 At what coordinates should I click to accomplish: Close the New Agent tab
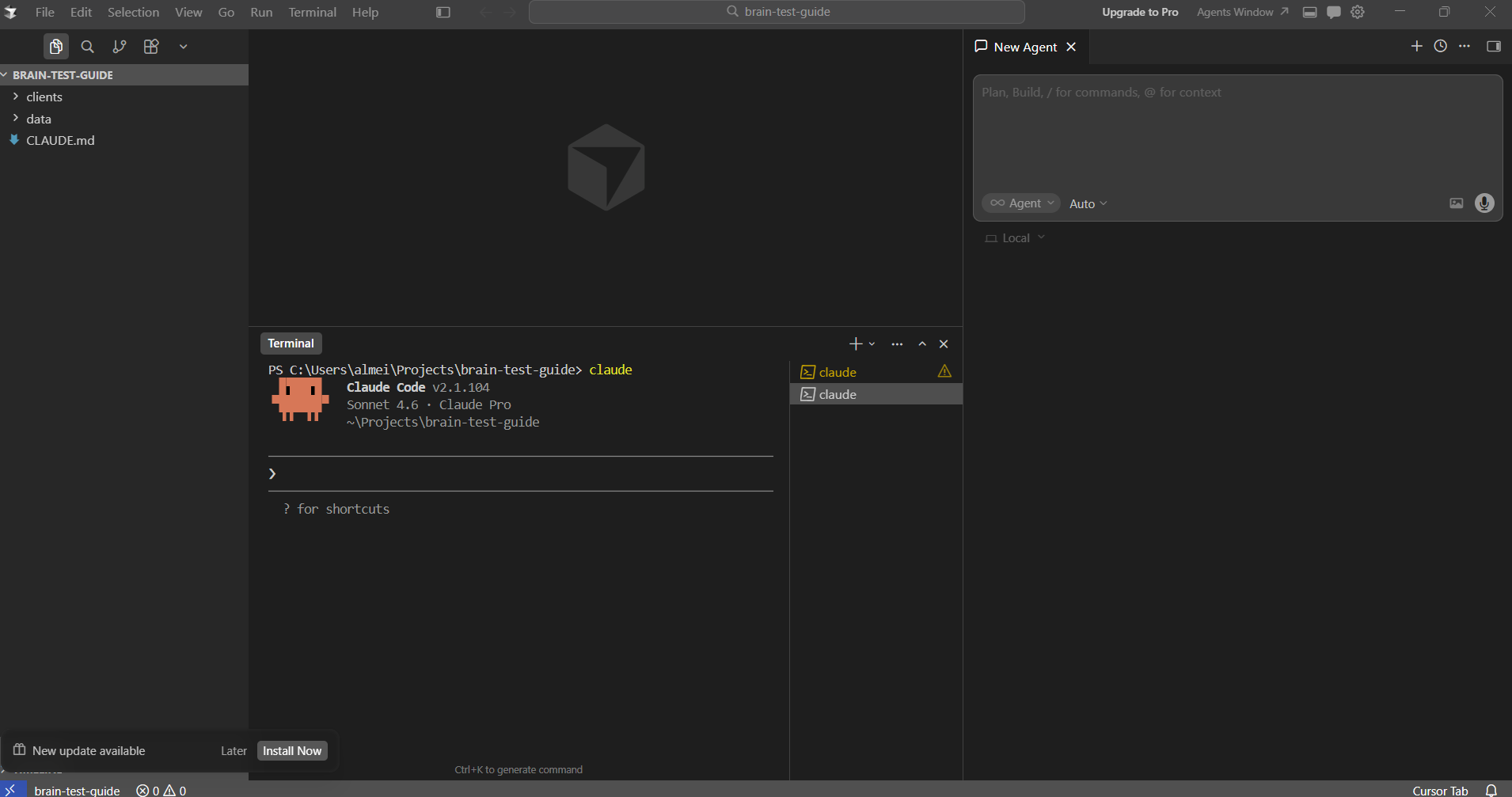click(x=1071, y=47)
